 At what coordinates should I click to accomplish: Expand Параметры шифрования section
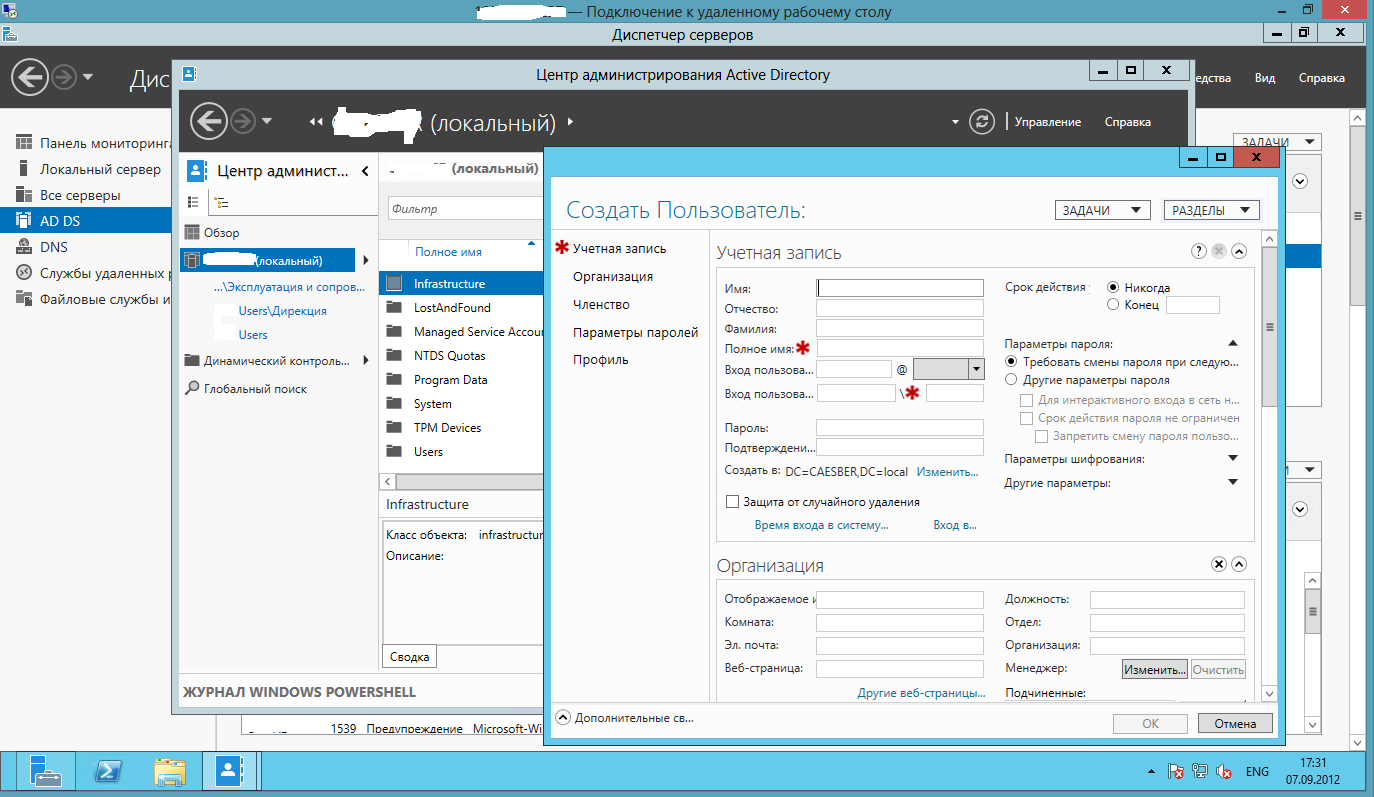(x=1233, y=459)
